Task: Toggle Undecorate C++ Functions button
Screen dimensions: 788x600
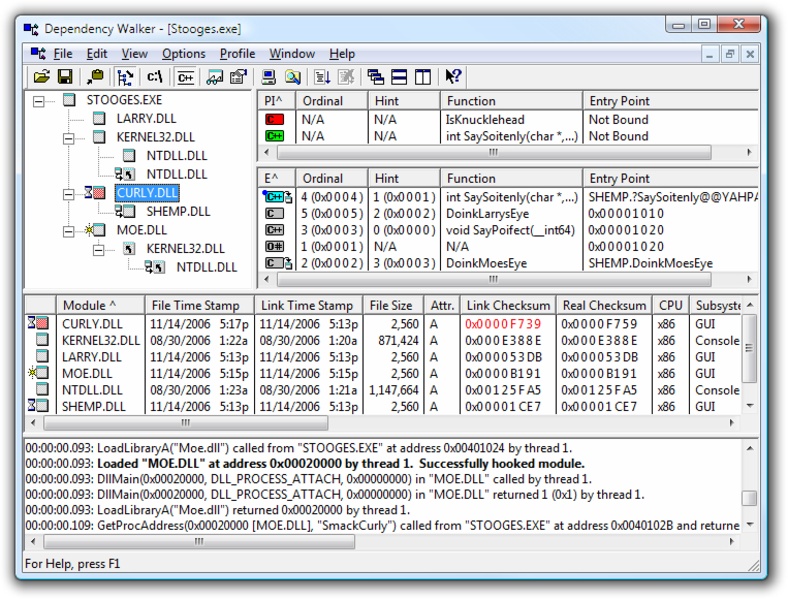Action: coord(185,76)
